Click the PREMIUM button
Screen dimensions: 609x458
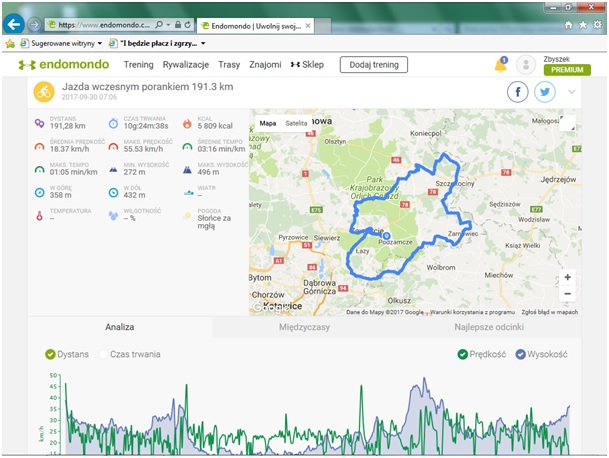tap(567, 70)
